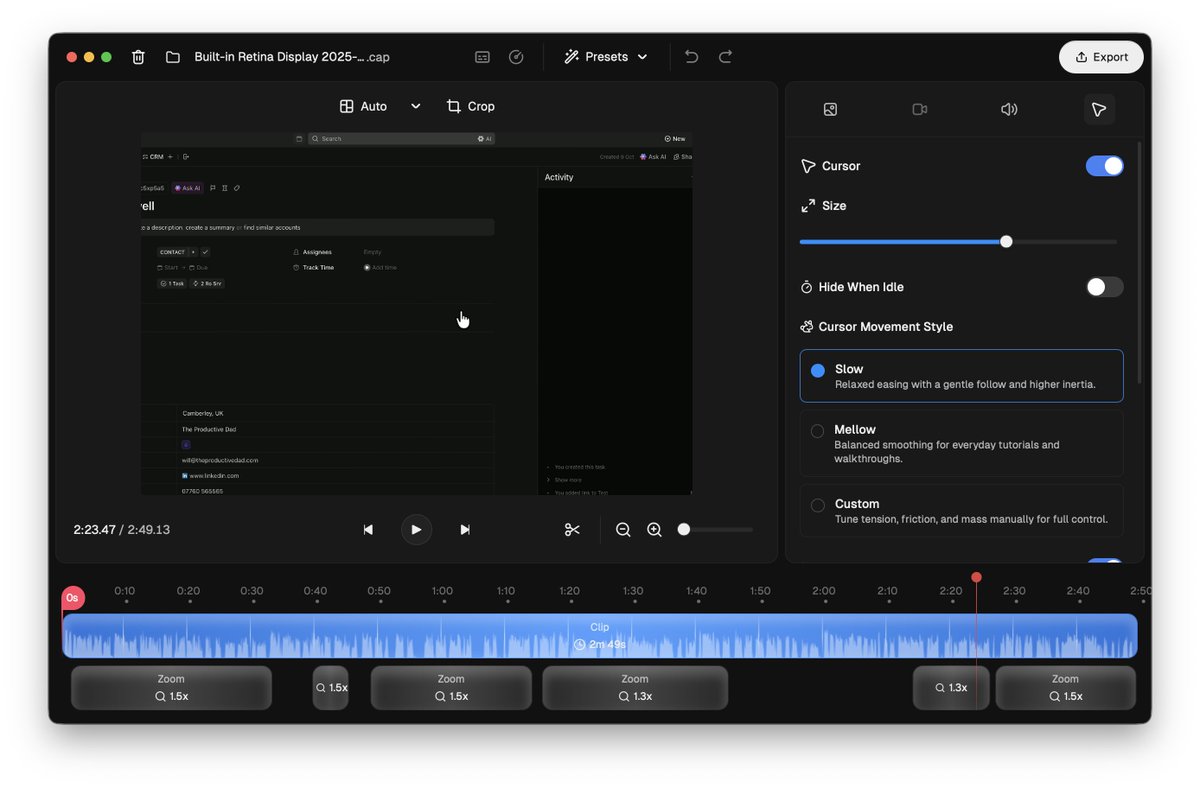Skip to previous frame button
This screenshot has width=1200, height=788.
368,530
